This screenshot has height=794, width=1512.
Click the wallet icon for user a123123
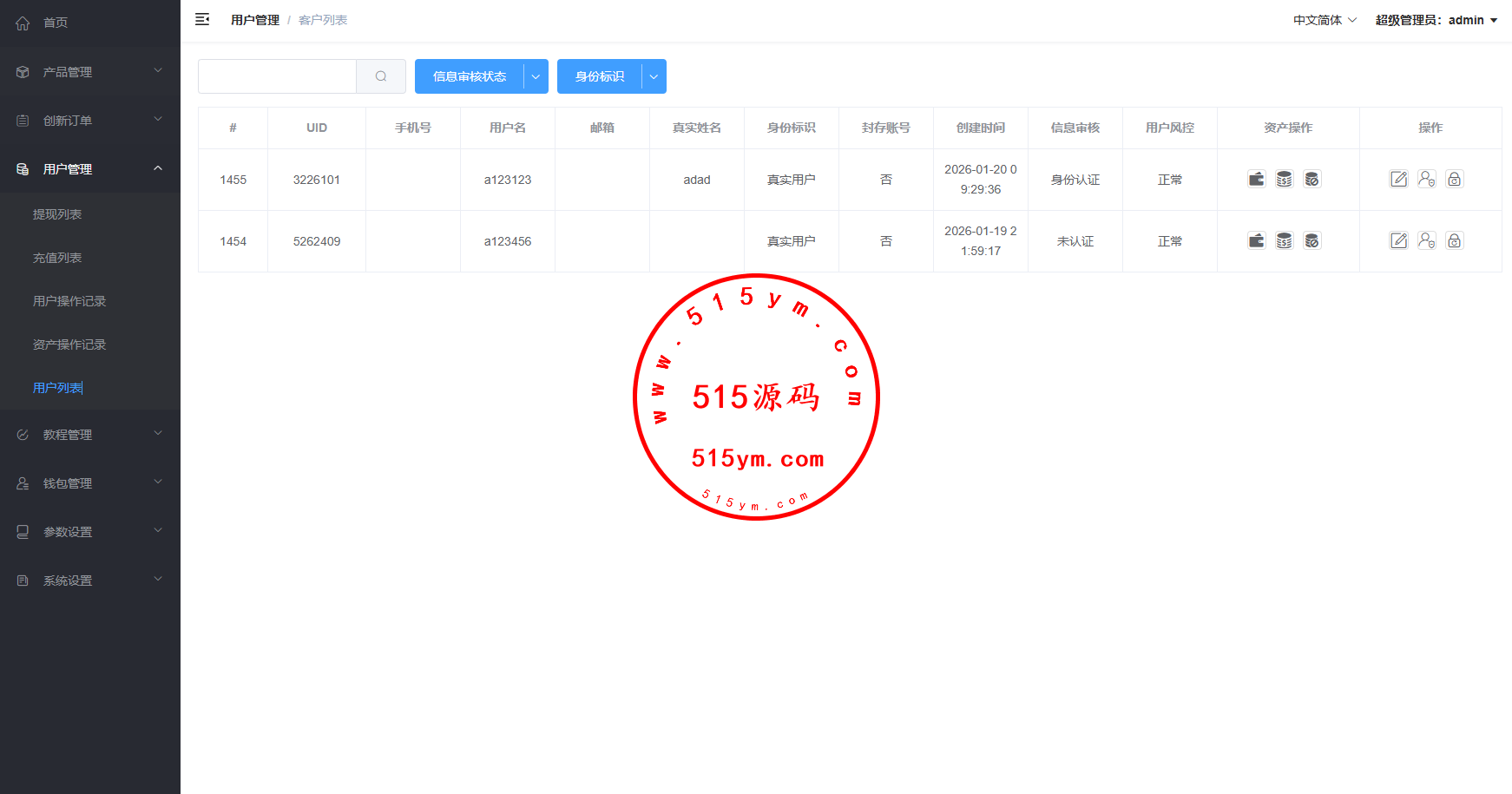[x=1256, y=180]
